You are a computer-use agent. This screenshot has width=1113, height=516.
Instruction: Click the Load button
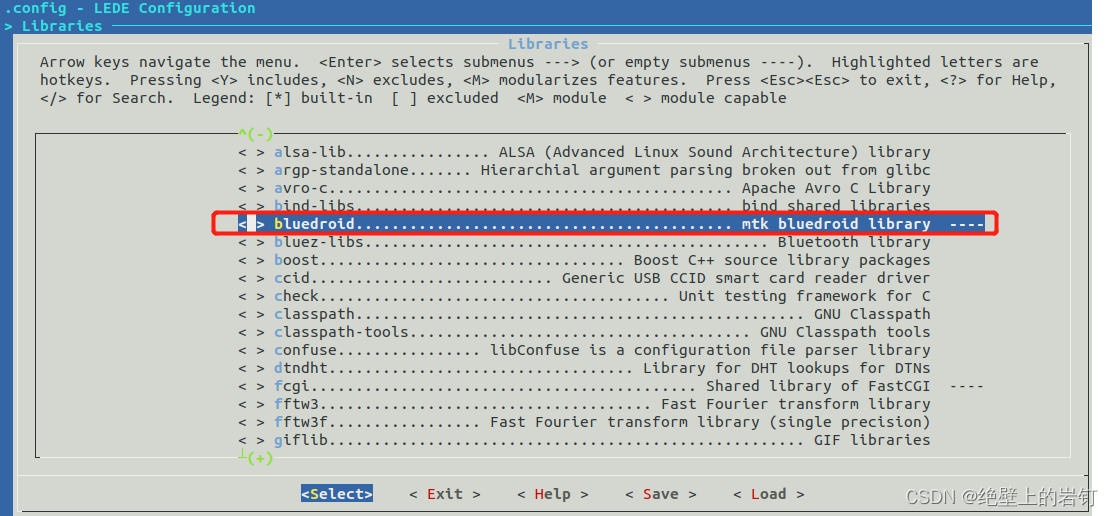tap(769, 494)
